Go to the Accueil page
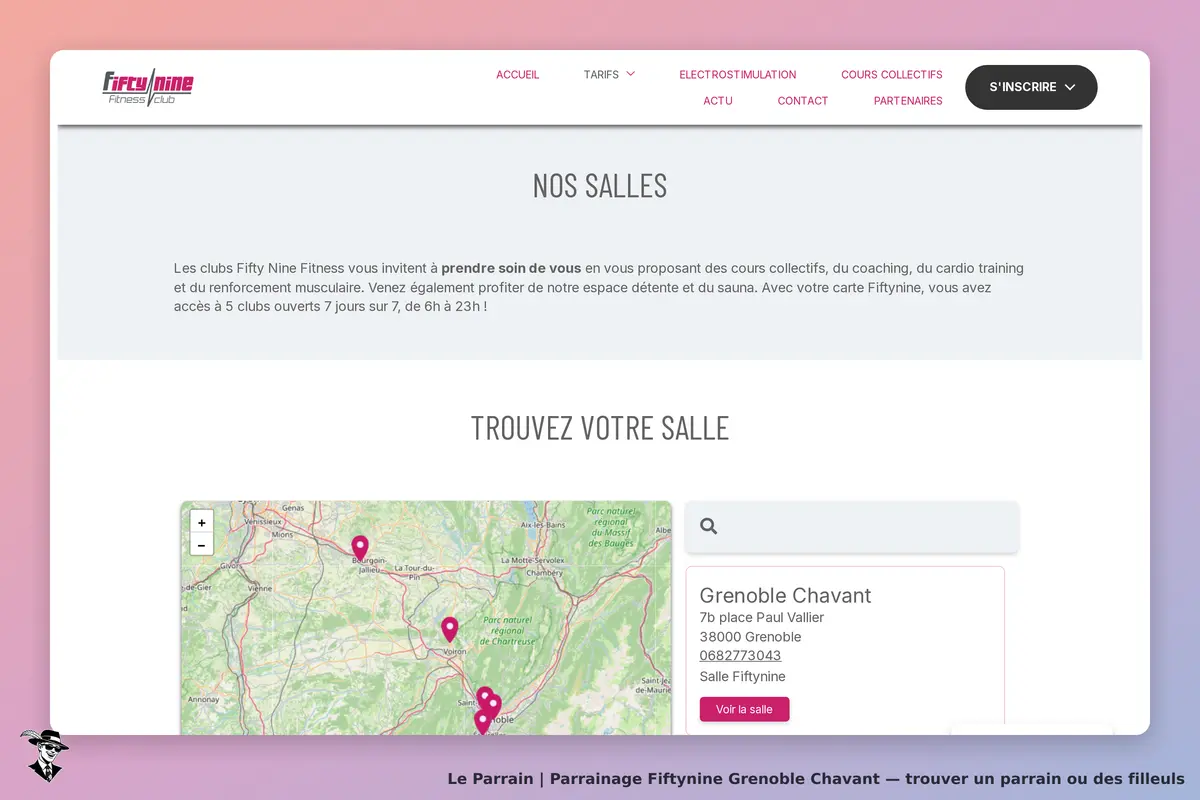Image resolution: width=1200 pixels, height=800 pixels. pyautogui.click(x=518, y=75)
